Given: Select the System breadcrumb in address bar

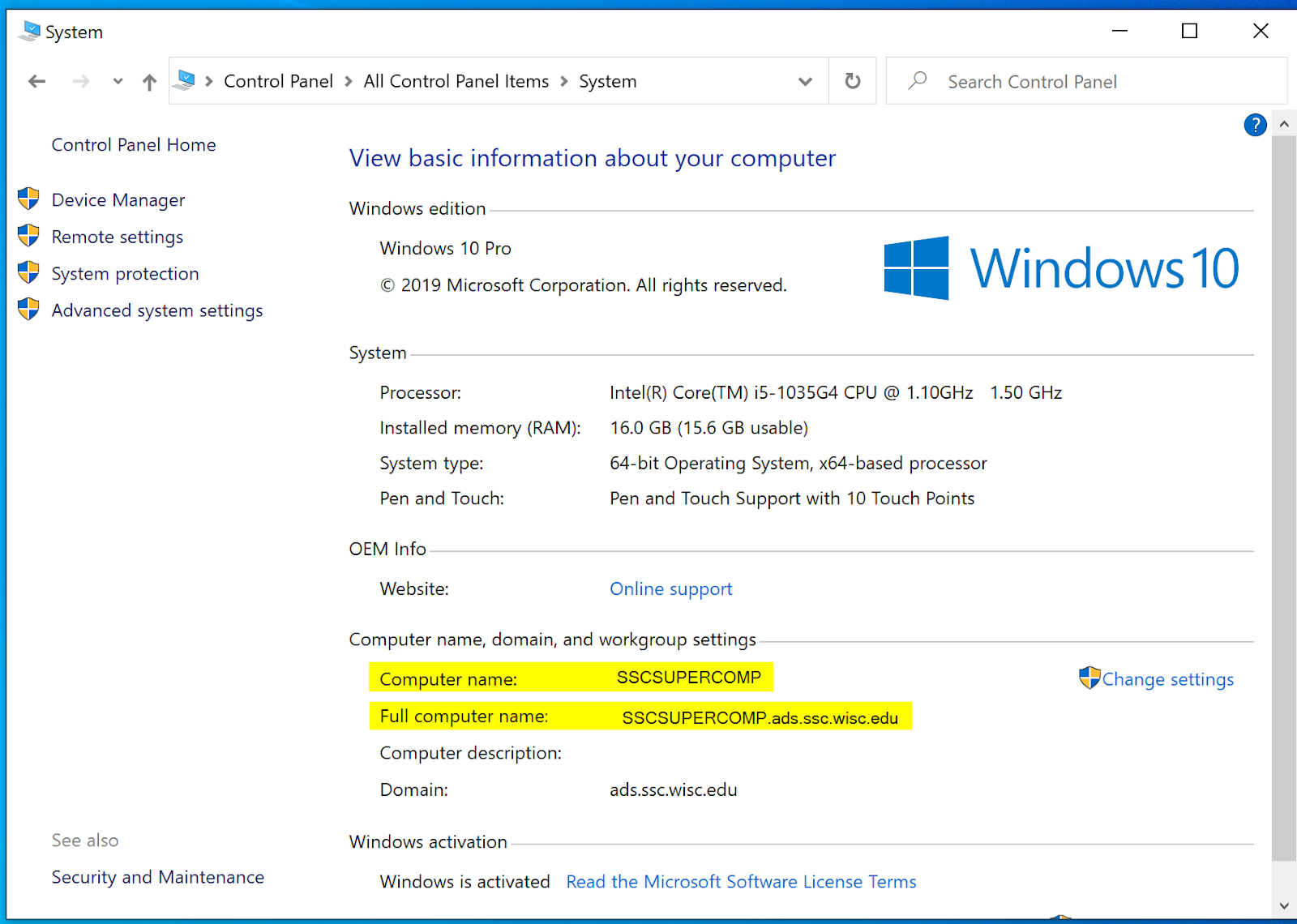Looking at the screenshot, I should (608, 81).
